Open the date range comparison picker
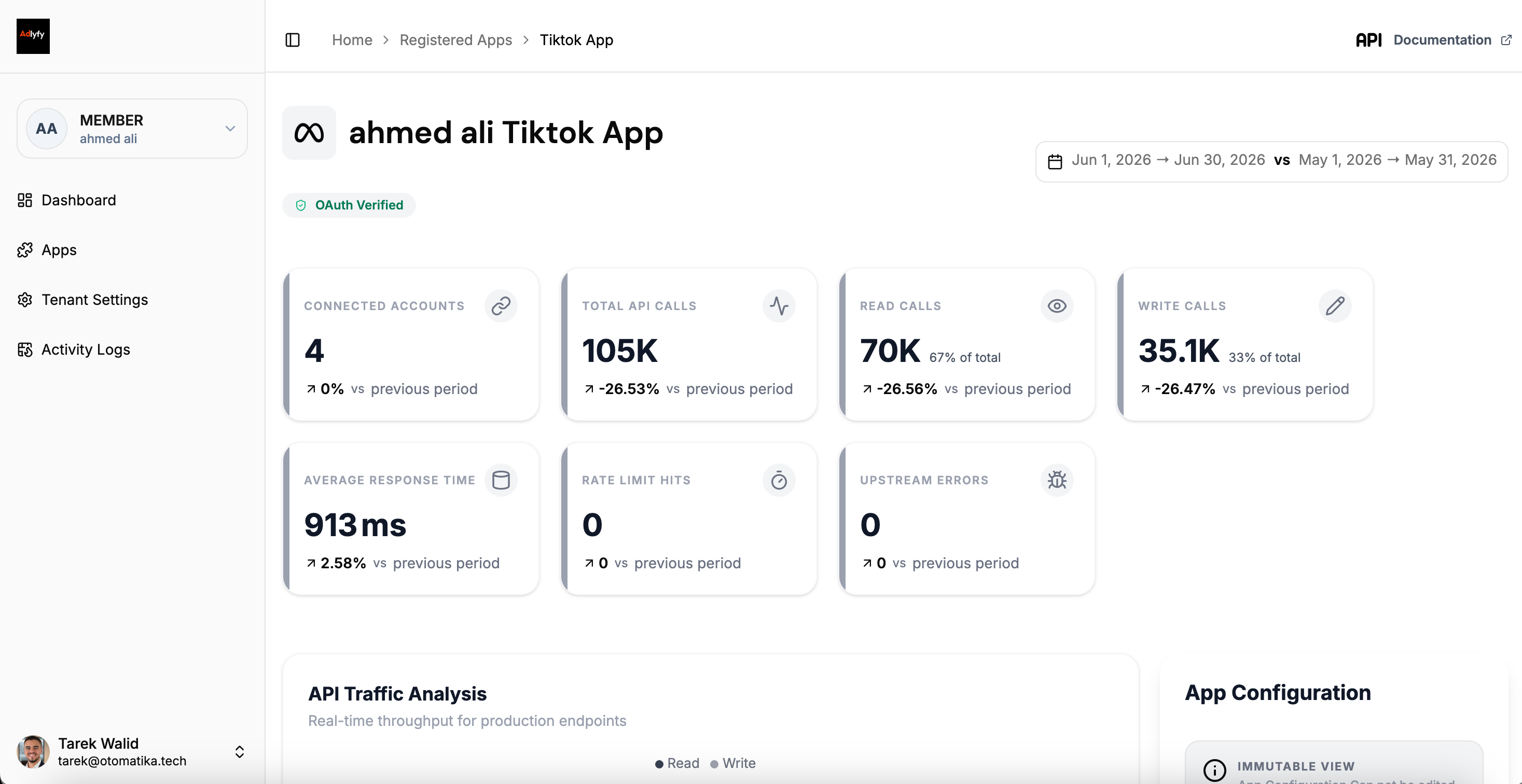Screen dimensions: 1522x784 [x=1271, y=161]
